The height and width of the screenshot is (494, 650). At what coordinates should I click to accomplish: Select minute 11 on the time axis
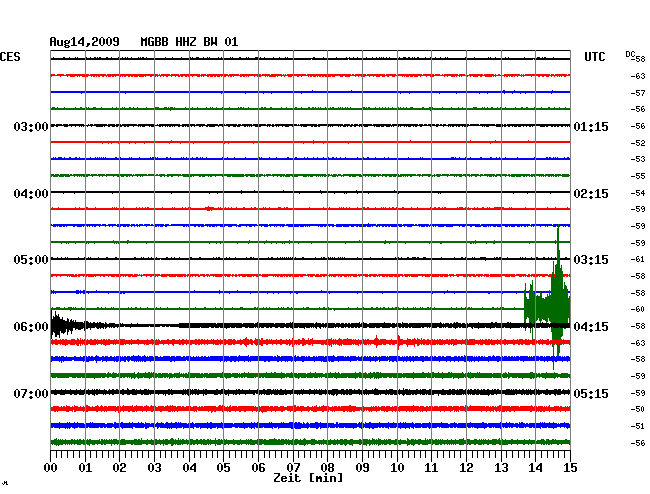click(431, 468)
